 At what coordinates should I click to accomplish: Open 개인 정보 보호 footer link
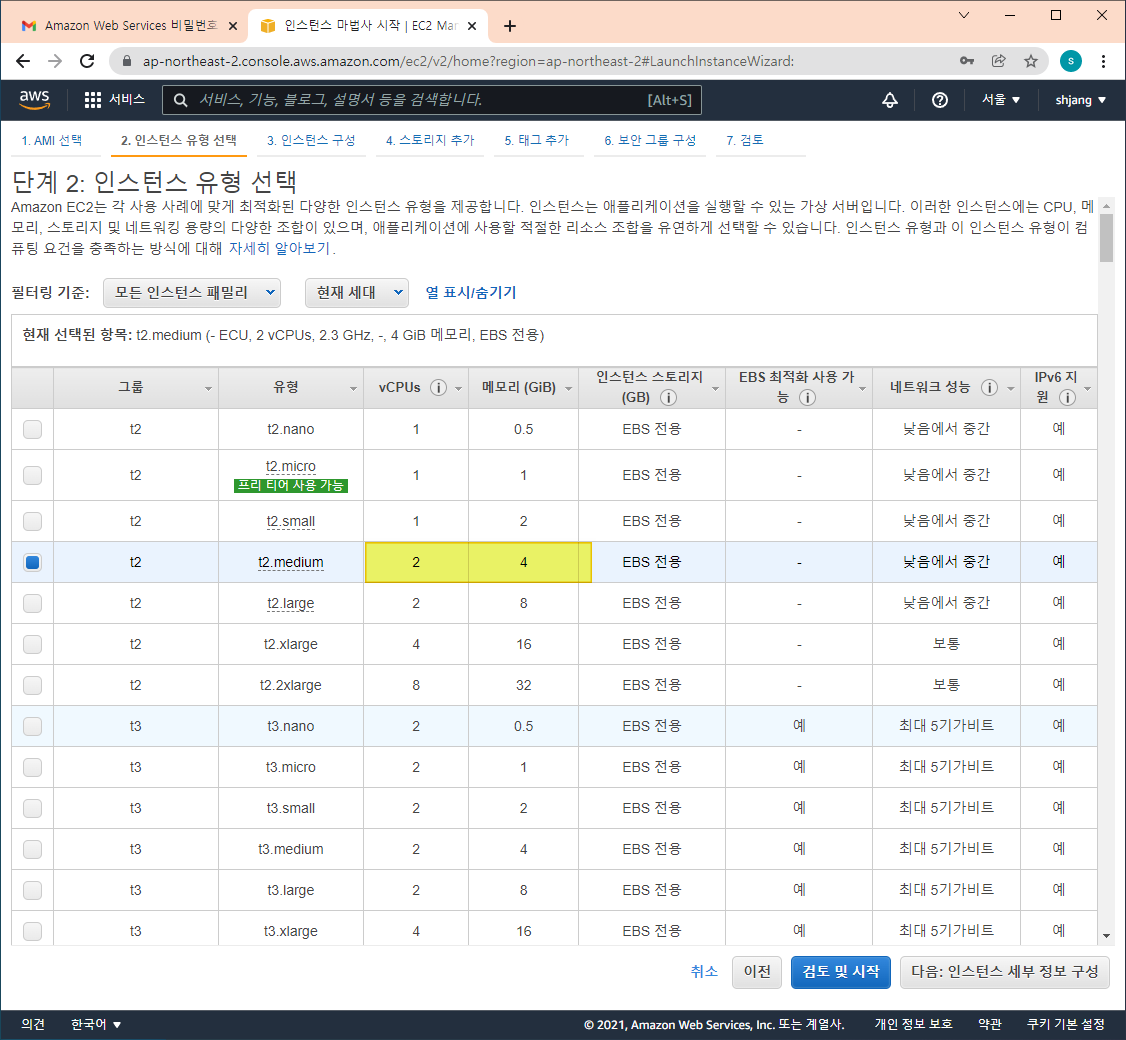point(913,1024)
